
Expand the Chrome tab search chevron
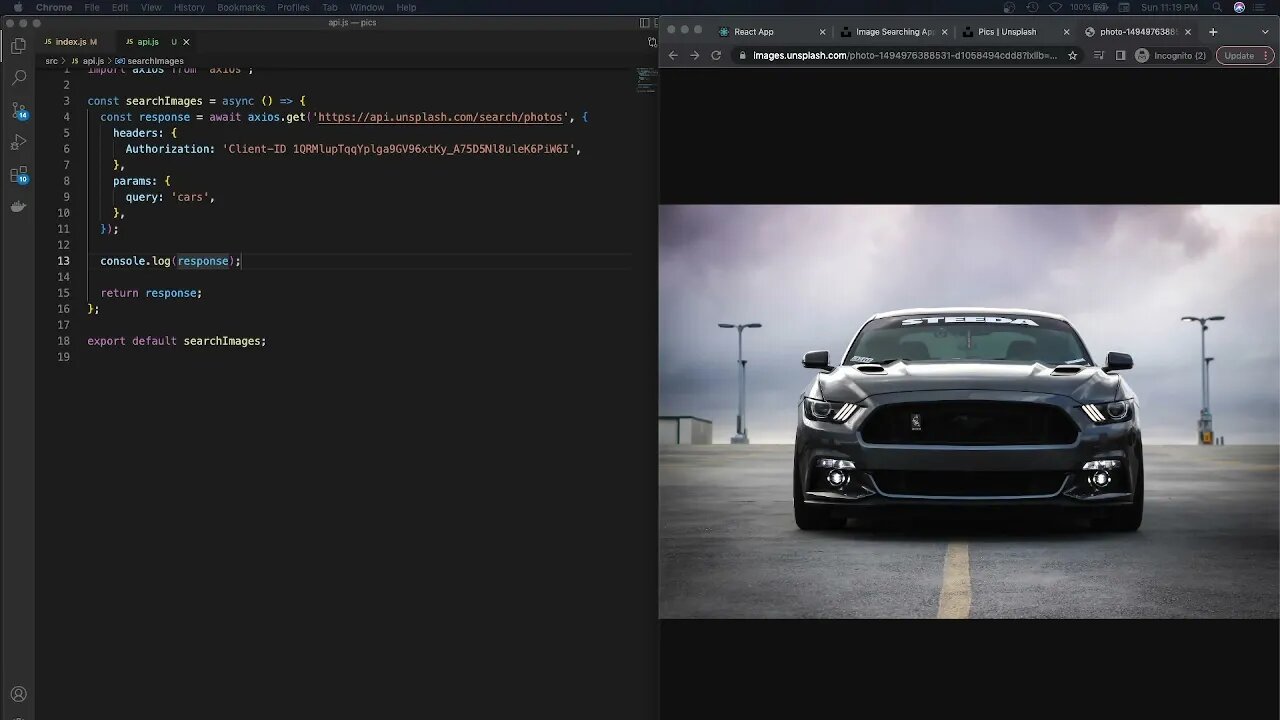coord(1267,32)
